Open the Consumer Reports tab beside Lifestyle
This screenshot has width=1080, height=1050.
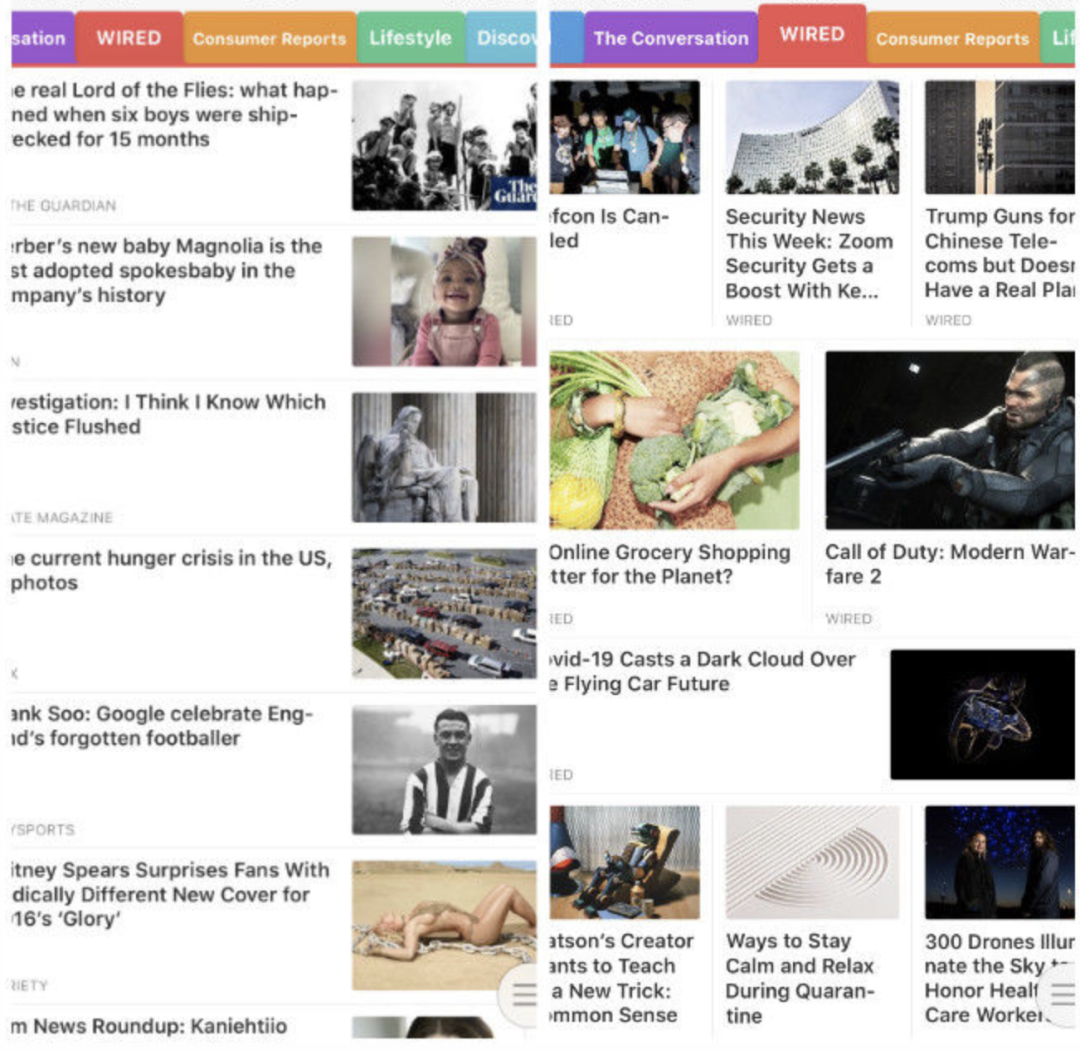(269, 39)
